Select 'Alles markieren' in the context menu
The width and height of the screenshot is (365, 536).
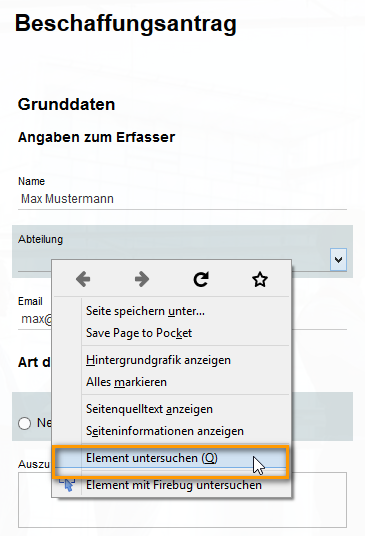click(x=126, y=382)
